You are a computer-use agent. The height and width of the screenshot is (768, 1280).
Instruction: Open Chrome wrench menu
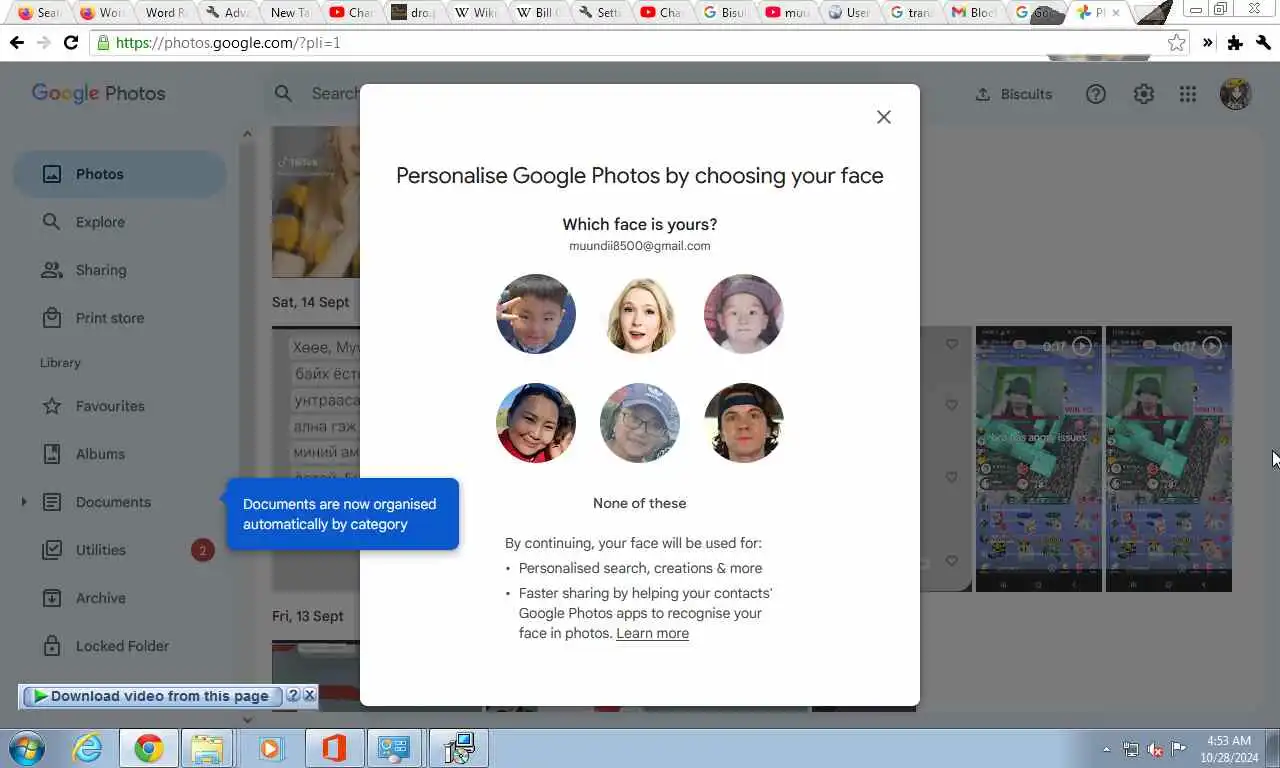coord(1264,43)
